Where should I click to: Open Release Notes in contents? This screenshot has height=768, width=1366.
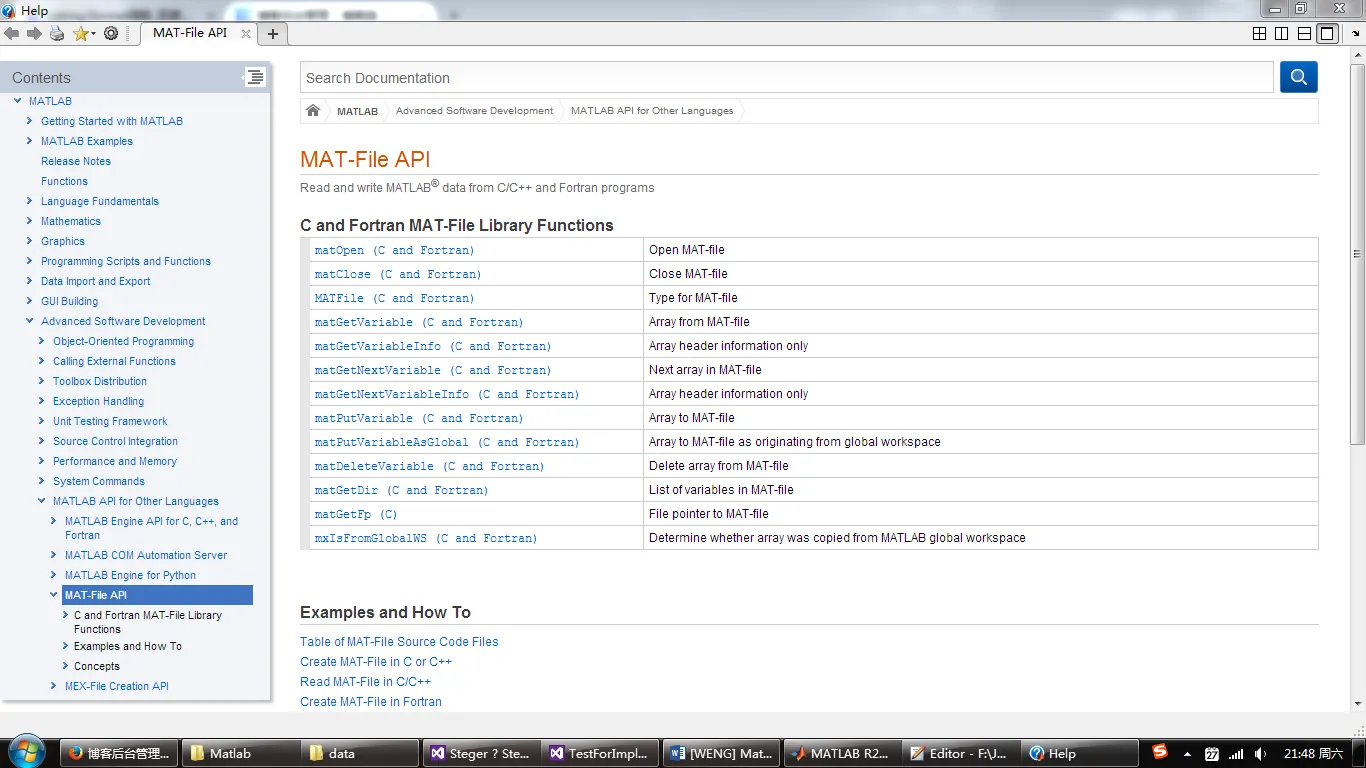76,161
